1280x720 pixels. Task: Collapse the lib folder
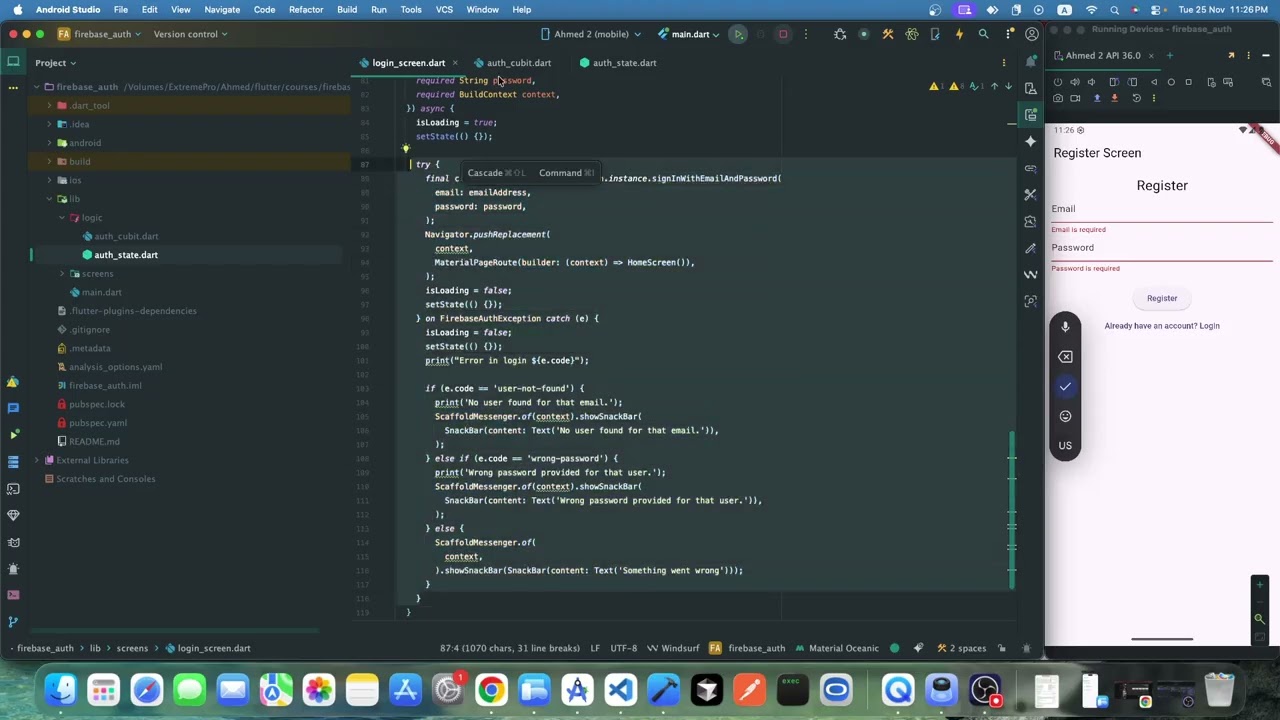49,199
